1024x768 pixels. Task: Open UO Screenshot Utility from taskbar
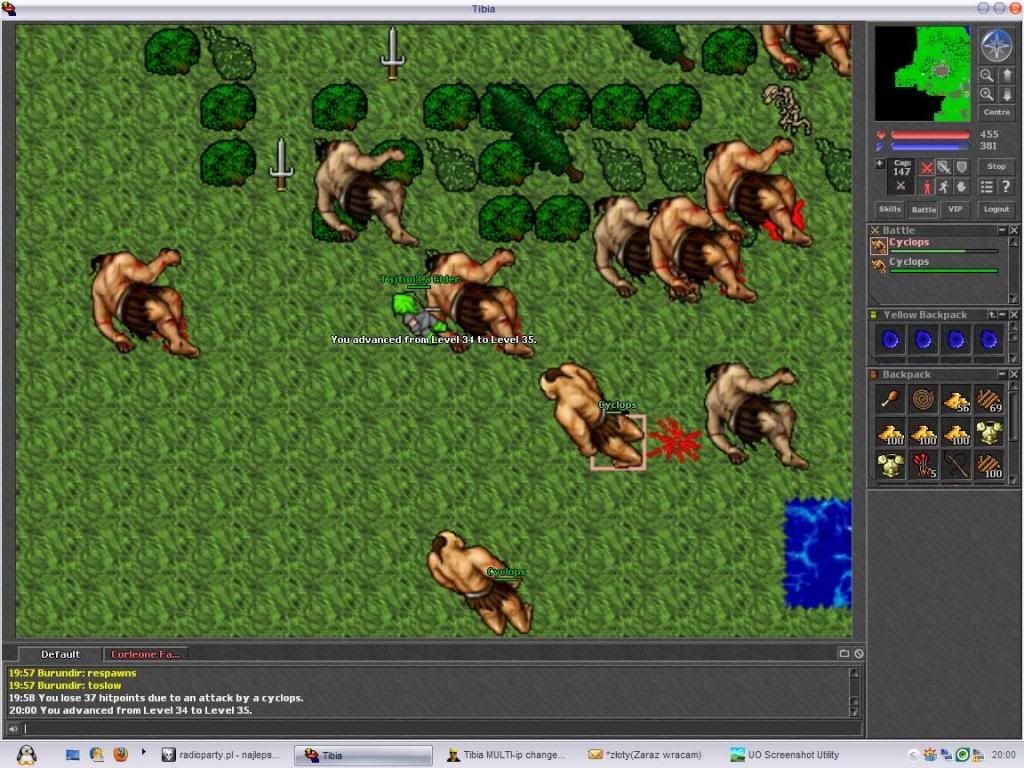tap(784, 755)
